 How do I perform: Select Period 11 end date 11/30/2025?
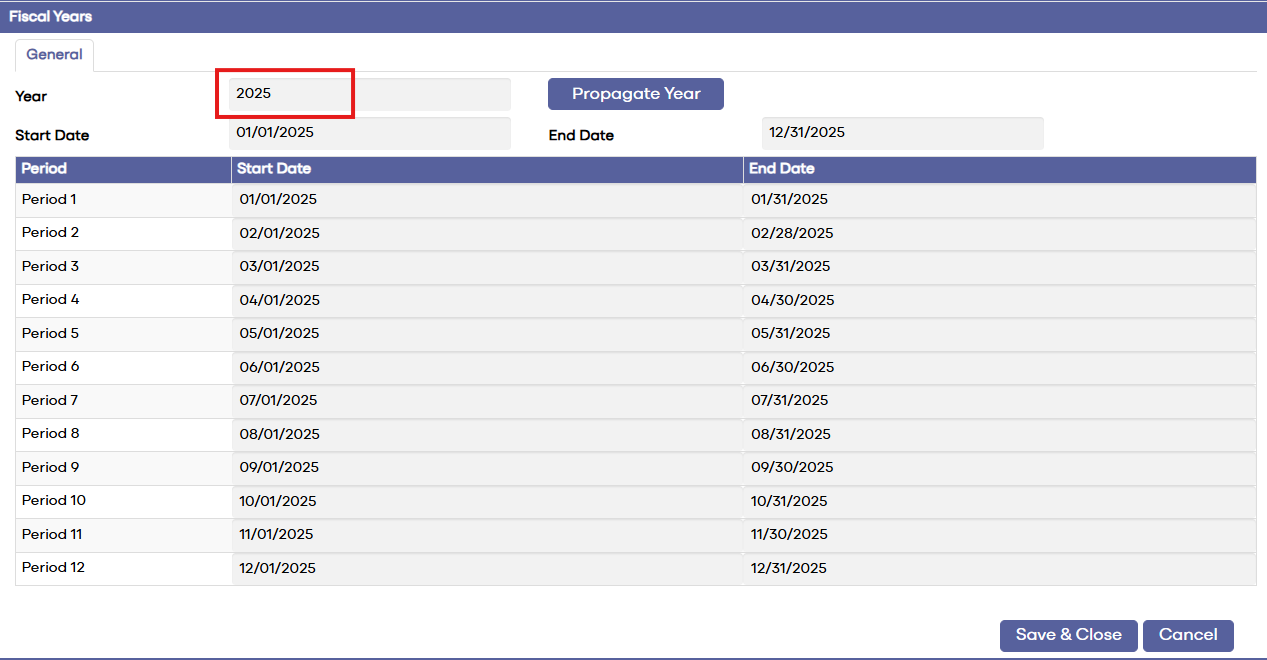click(x=999, y=535)
